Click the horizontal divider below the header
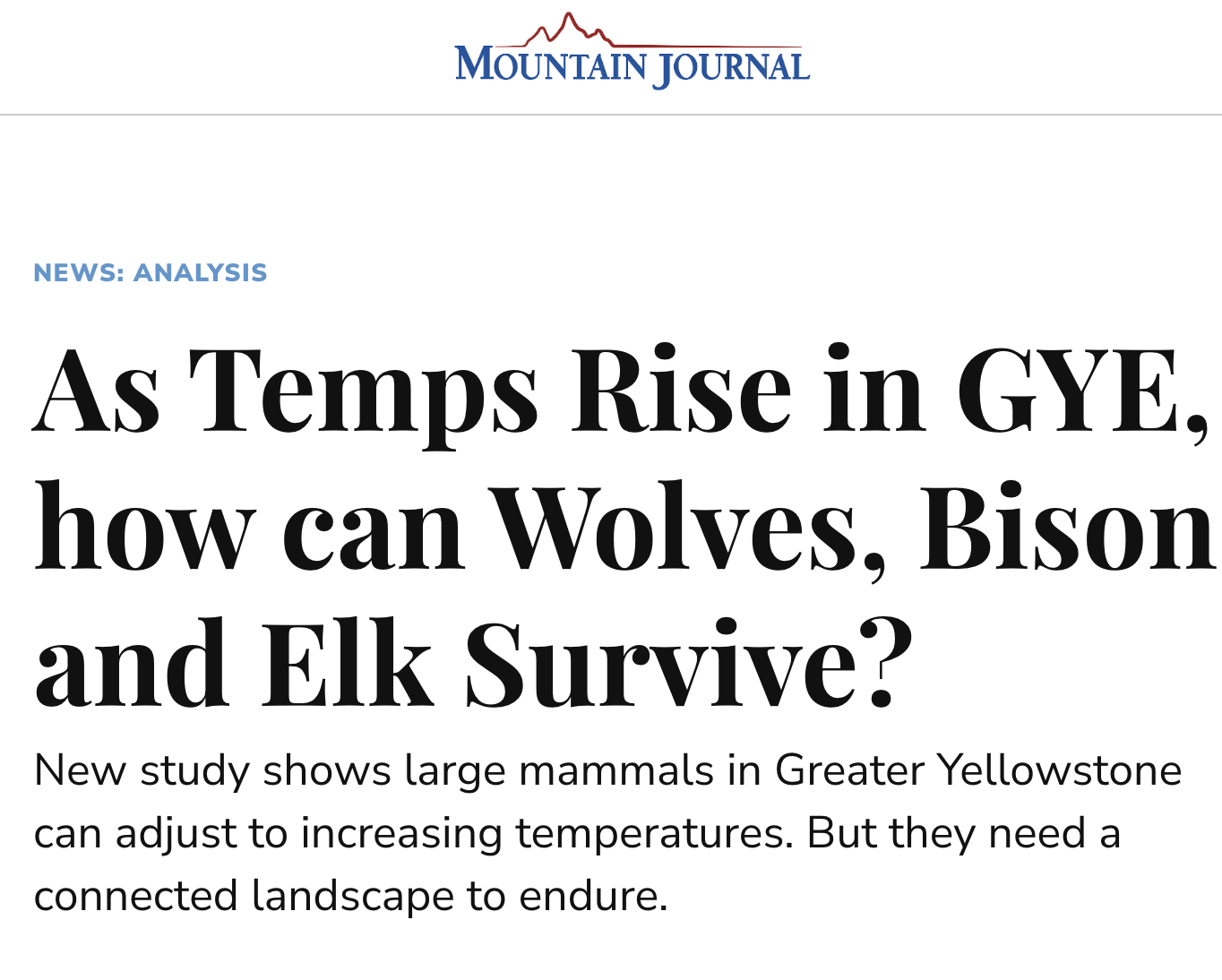The width and height of the screenshot is (1222, 980). [x=611, y=115]
